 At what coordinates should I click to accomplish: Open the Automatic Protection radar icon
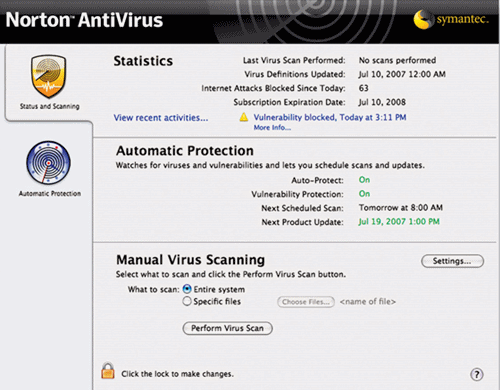(49, 162)
